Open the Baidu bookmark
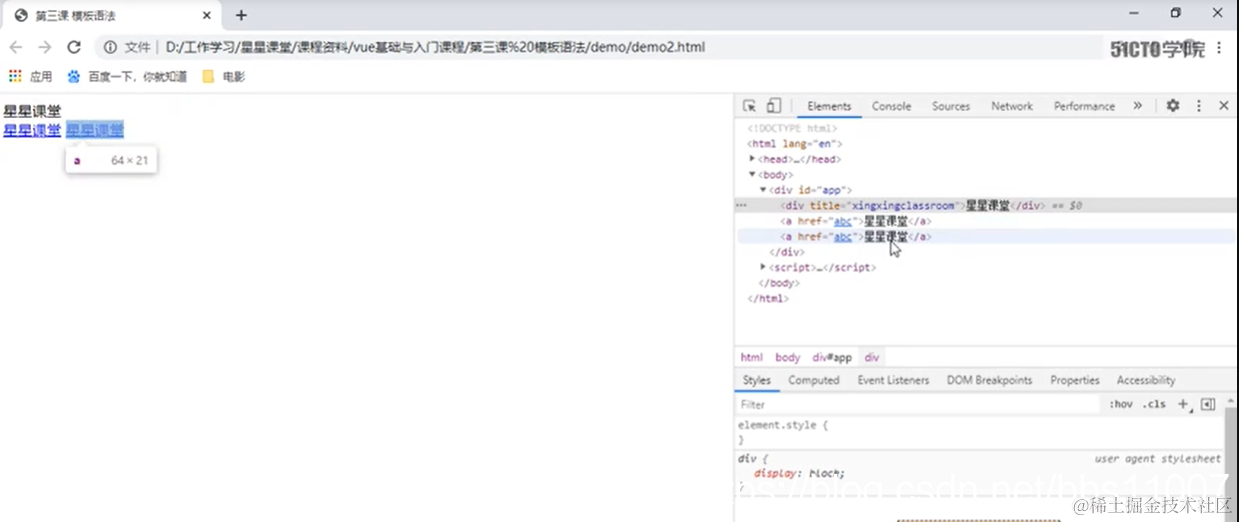1239x522 pixels. click(127, 76)
